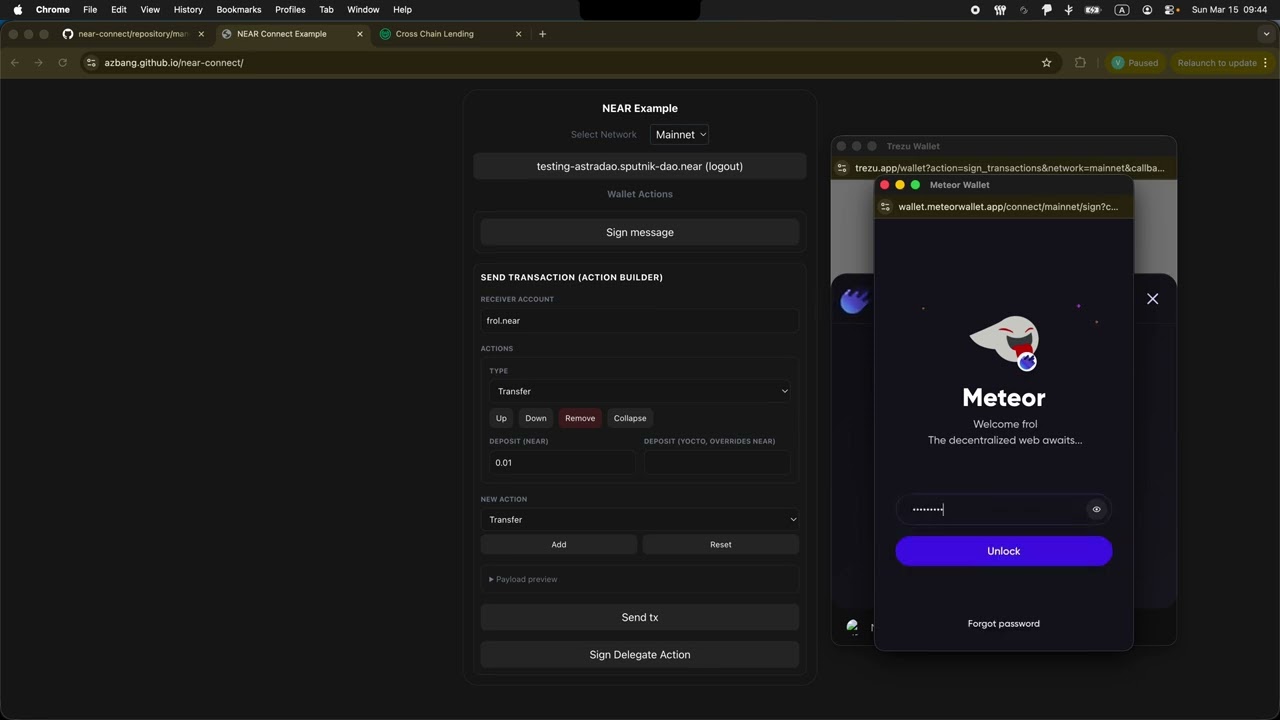The width and height of the screenshot is (1280, 720).
Task: Open the New Action dropdown
Action: tap(640, 519)
